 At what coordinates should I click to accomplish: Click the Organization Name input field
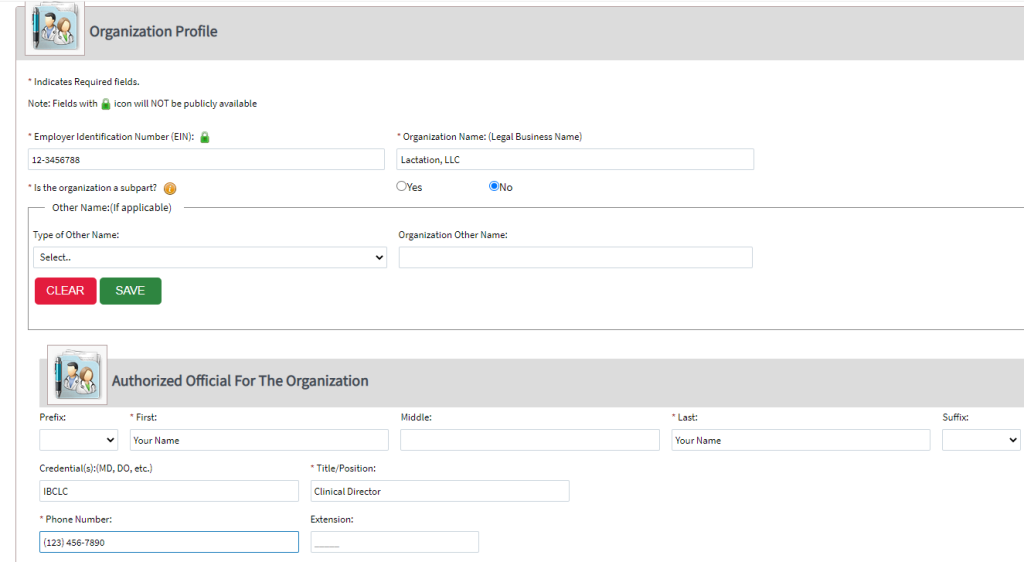click(575, 160)
